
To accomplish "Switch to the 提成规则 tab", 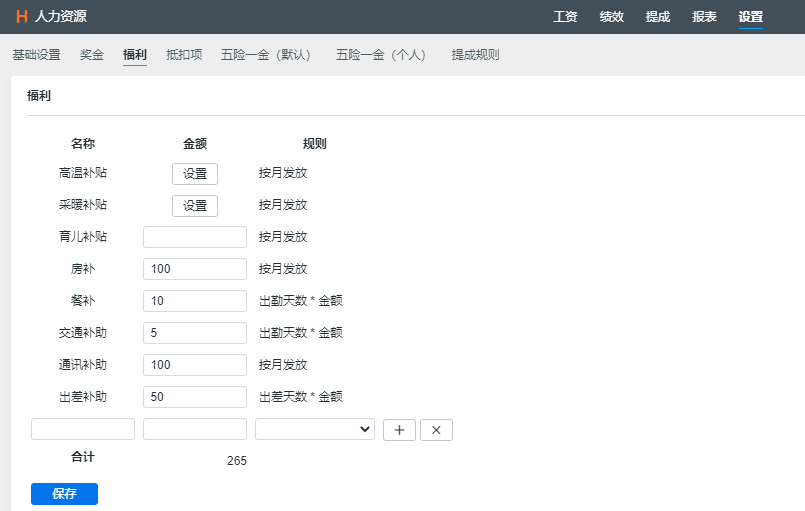I will (x=475, y=55).
